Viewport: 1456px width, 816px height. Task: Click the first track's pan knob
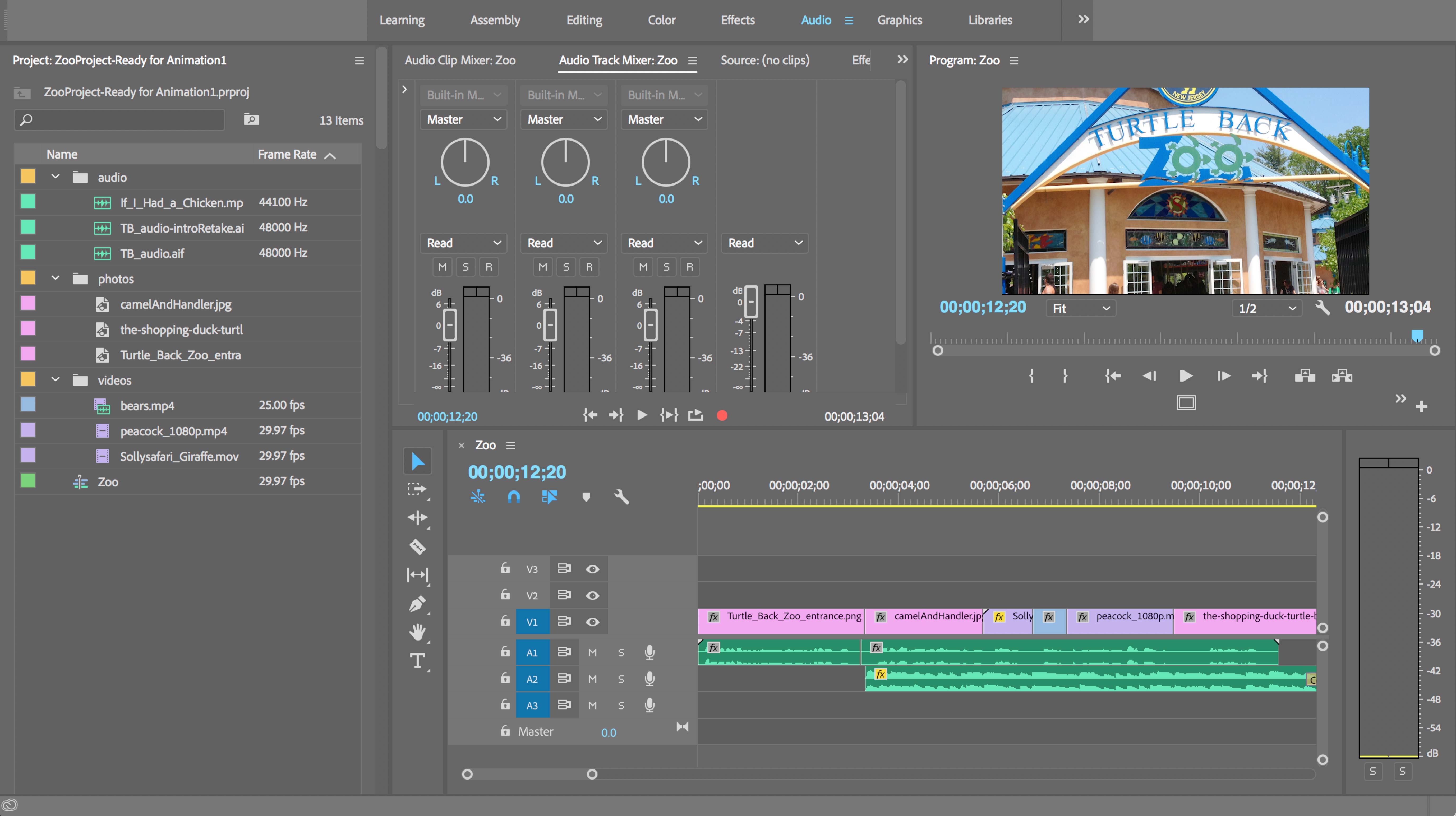coord(465,163)
